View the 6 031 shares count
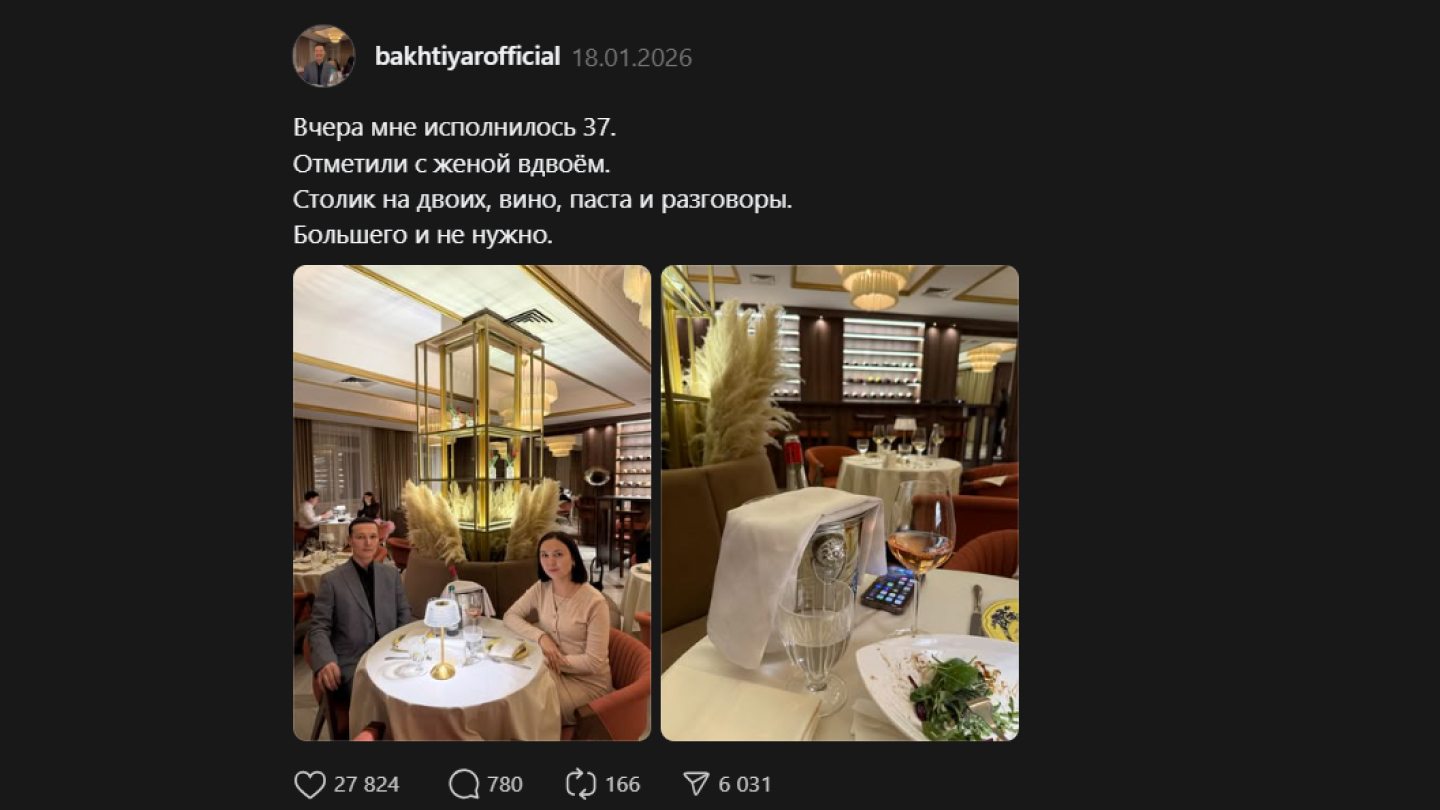This screenshot has height=810, width=1440. click(x=744, y=784)
